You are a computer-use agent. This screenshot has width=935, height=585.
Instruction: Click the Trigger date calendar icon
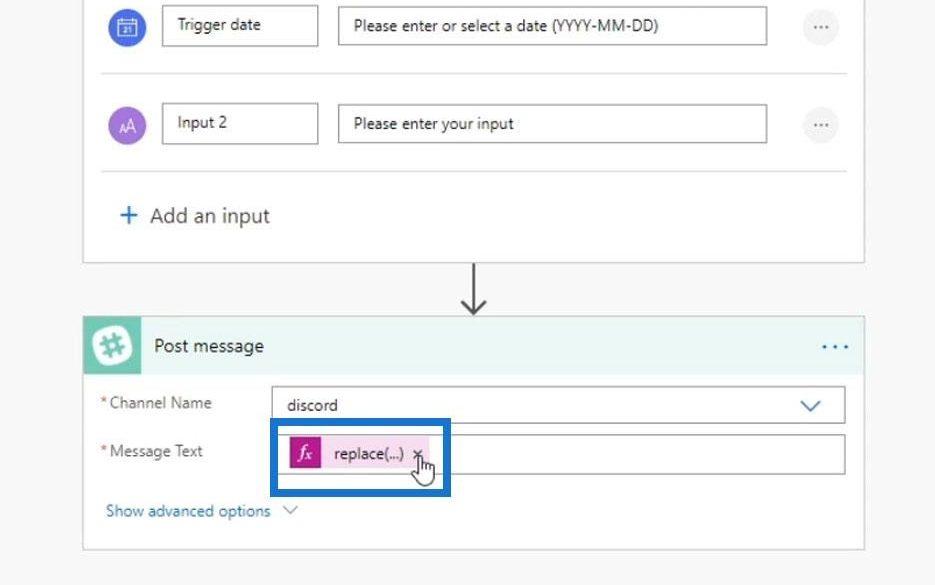[127, 27]
